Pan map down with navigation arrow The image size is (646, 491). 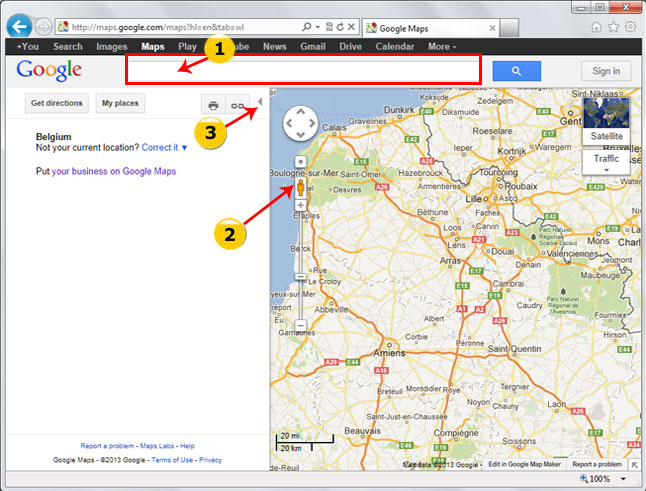301,135
